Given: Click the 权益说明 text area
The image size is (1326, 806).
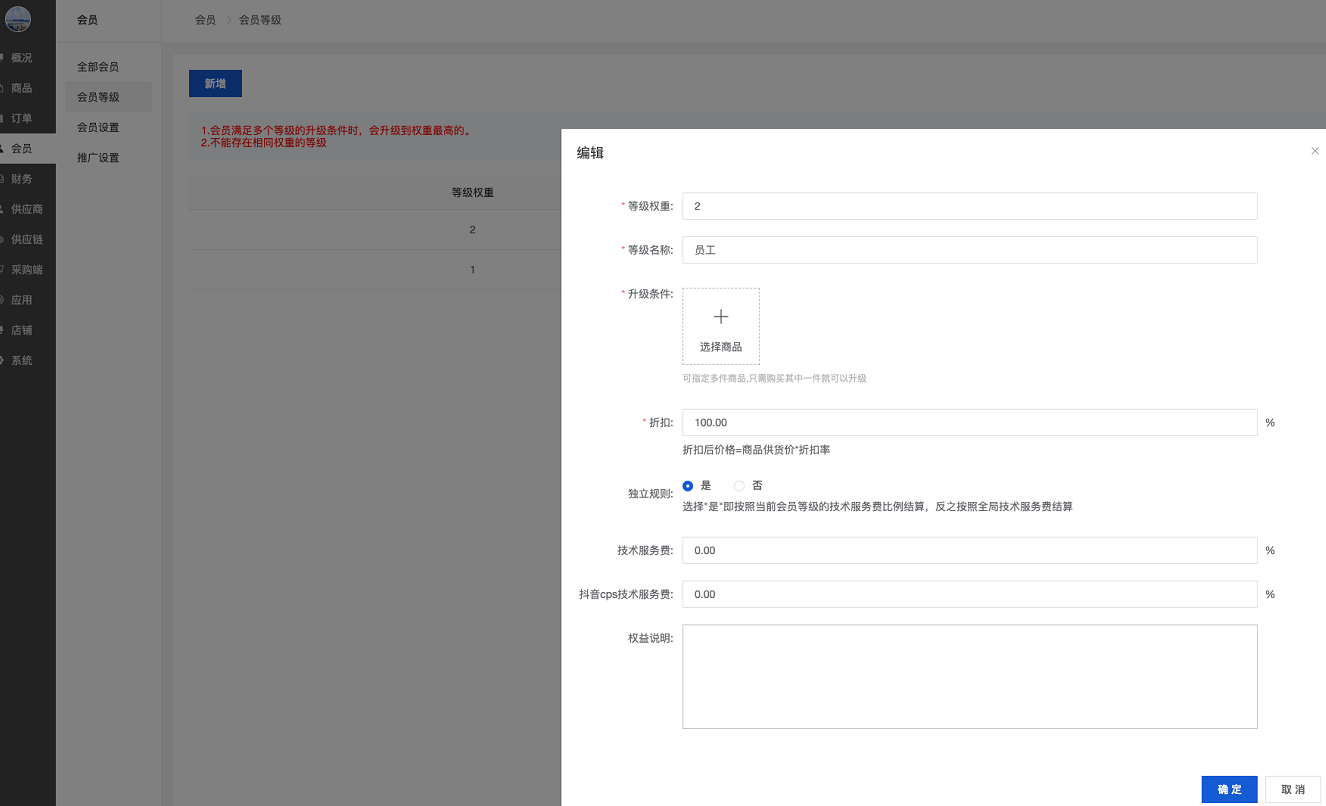Looking at the screenshot, I should (968, 677).
